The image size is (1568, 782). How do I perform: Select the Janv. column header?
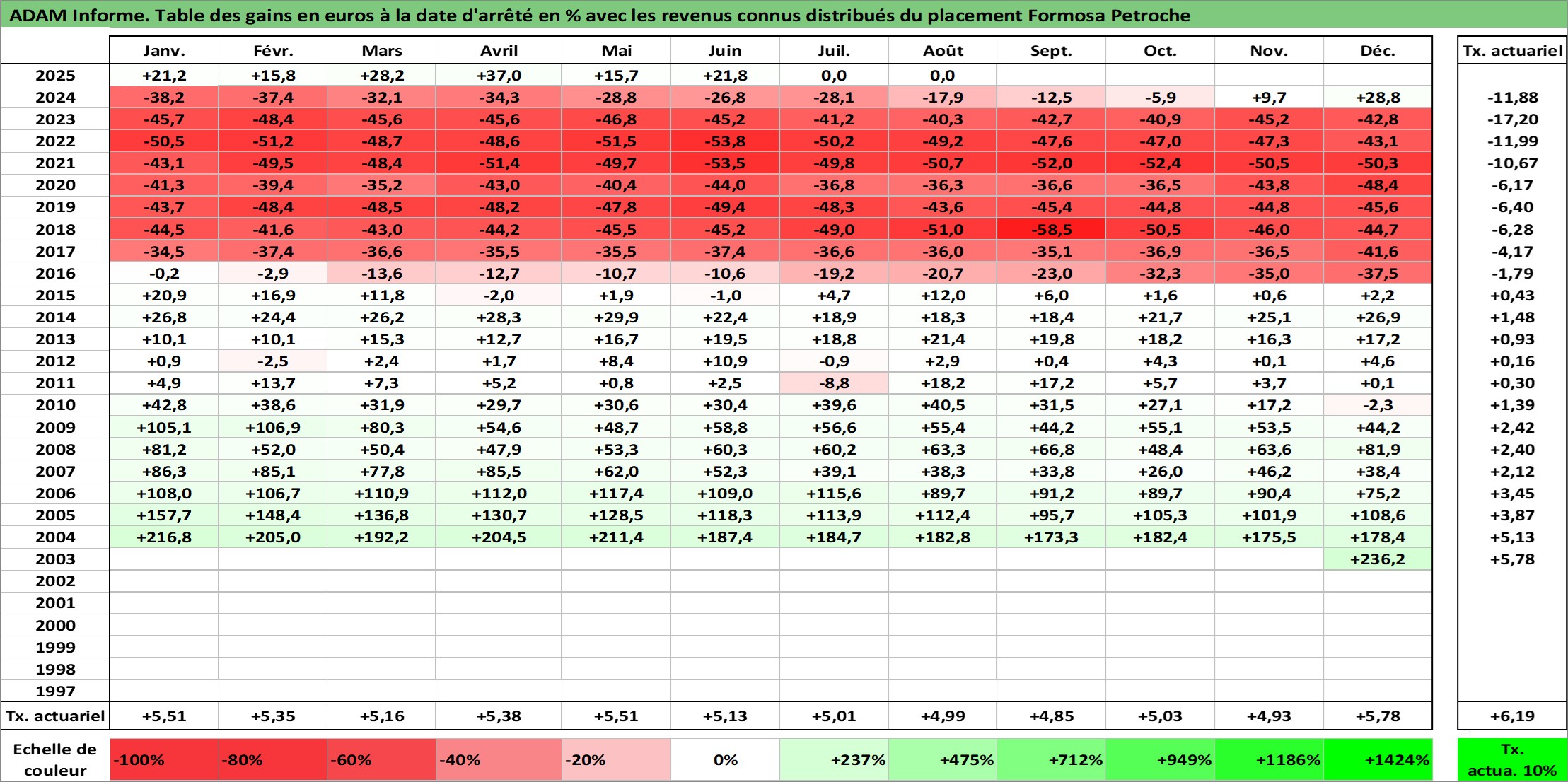coord(164,50)
